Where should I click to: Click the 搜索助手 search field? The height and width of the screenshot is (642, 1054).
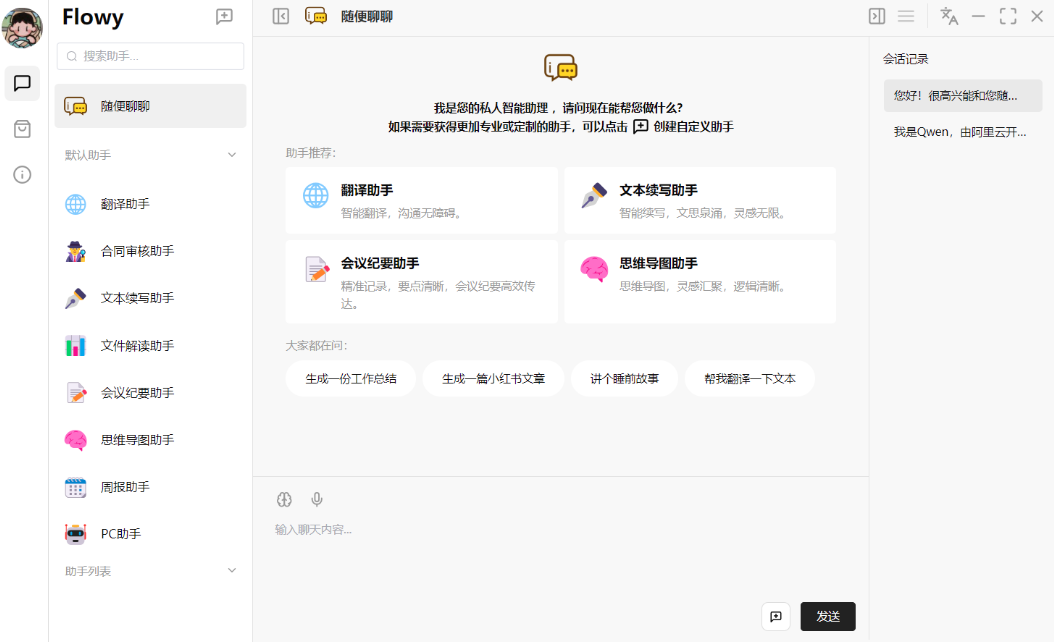point(150,56)
